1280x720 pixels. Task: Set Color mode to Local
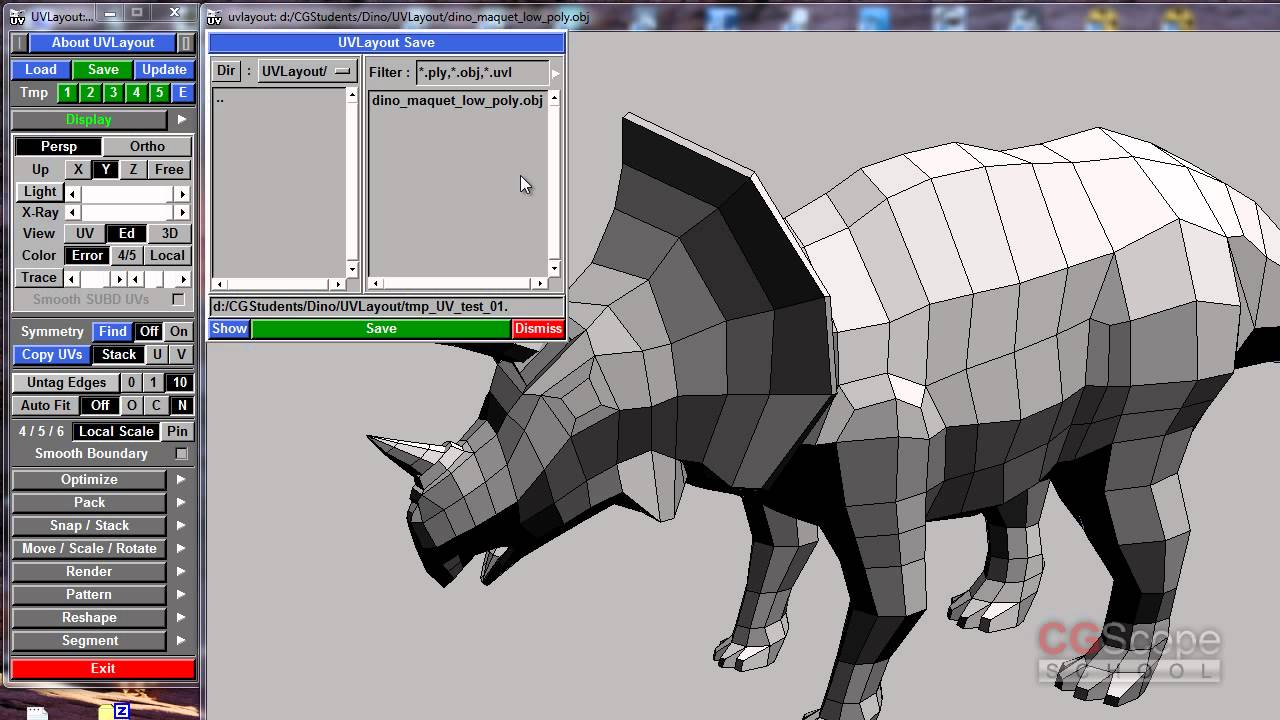pos(167,256)
